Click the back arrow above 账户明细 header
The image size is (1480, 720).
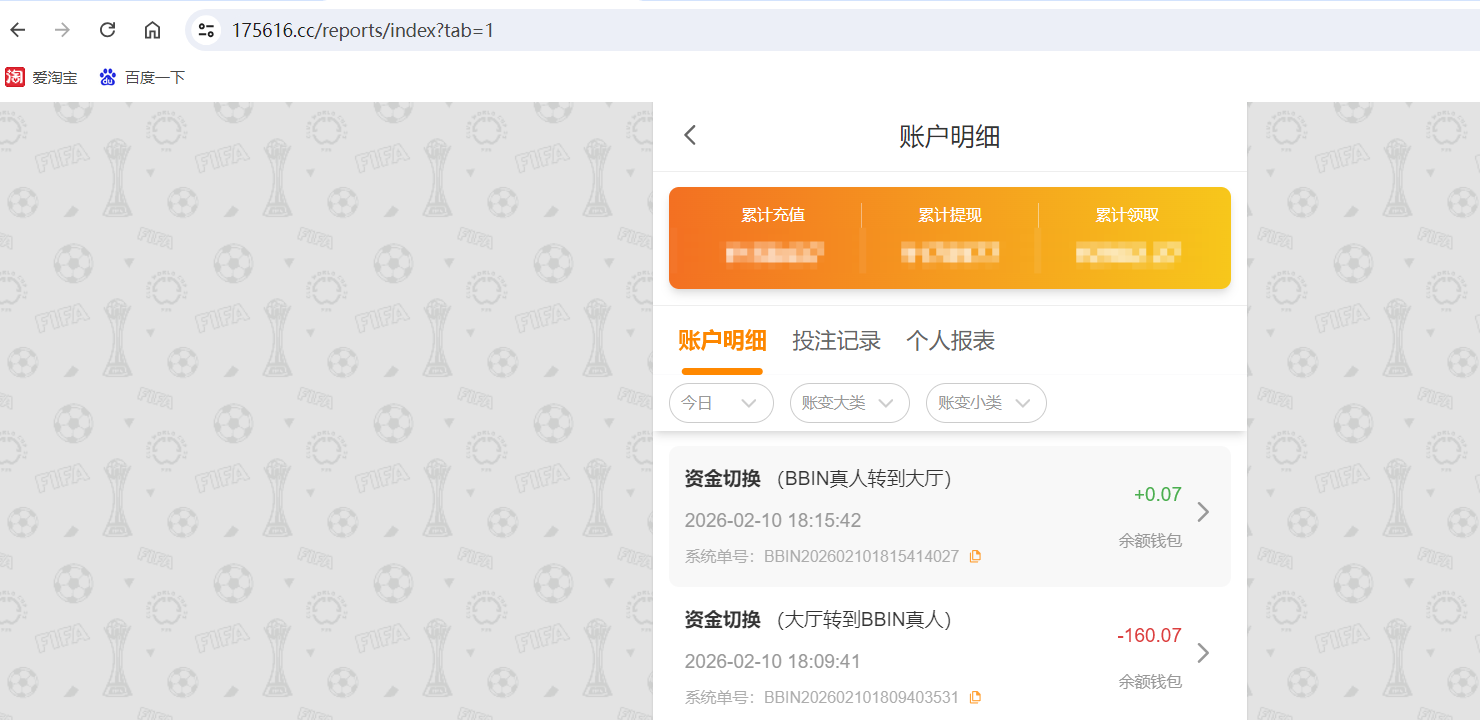tap(689, 134)
